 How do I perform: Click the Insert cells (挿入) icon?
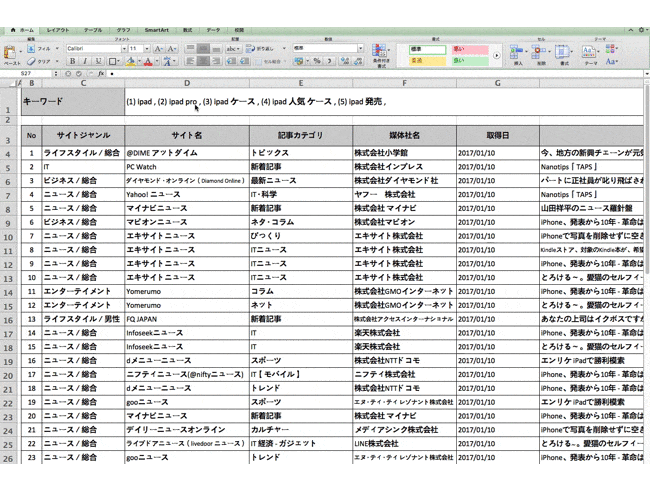(517, 52)
